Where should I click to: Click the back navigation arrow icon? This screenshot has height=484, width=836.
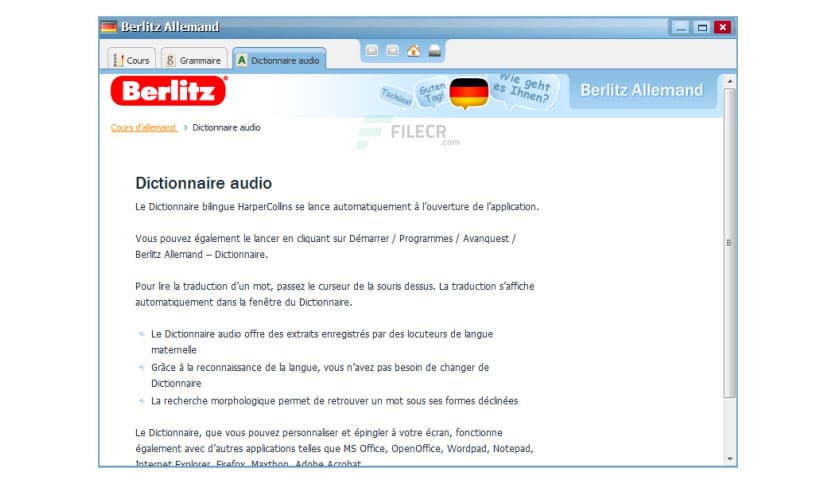click(372, 51)
